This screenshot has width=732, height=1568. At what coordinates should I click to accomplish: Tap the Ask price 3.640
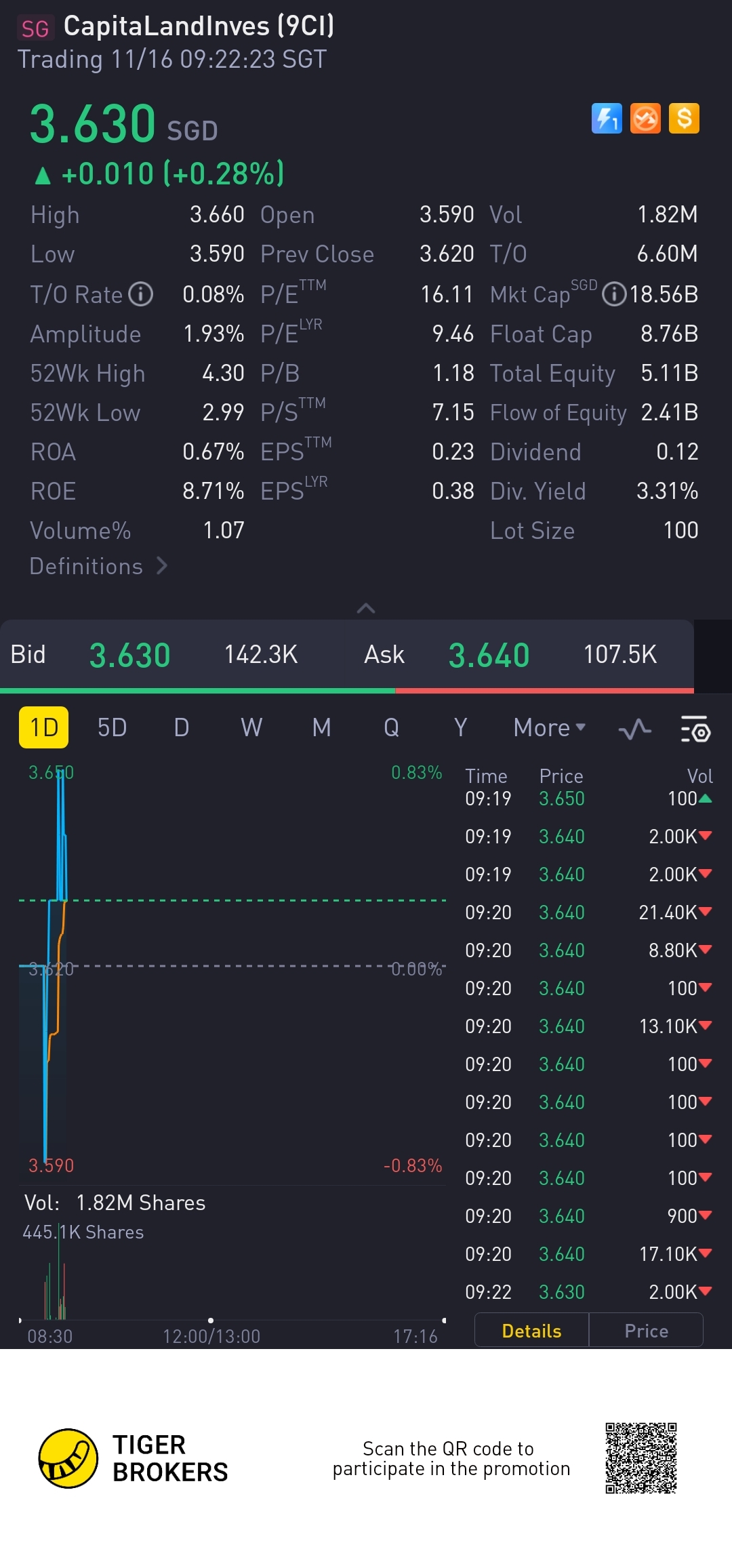tap(489, 656)
